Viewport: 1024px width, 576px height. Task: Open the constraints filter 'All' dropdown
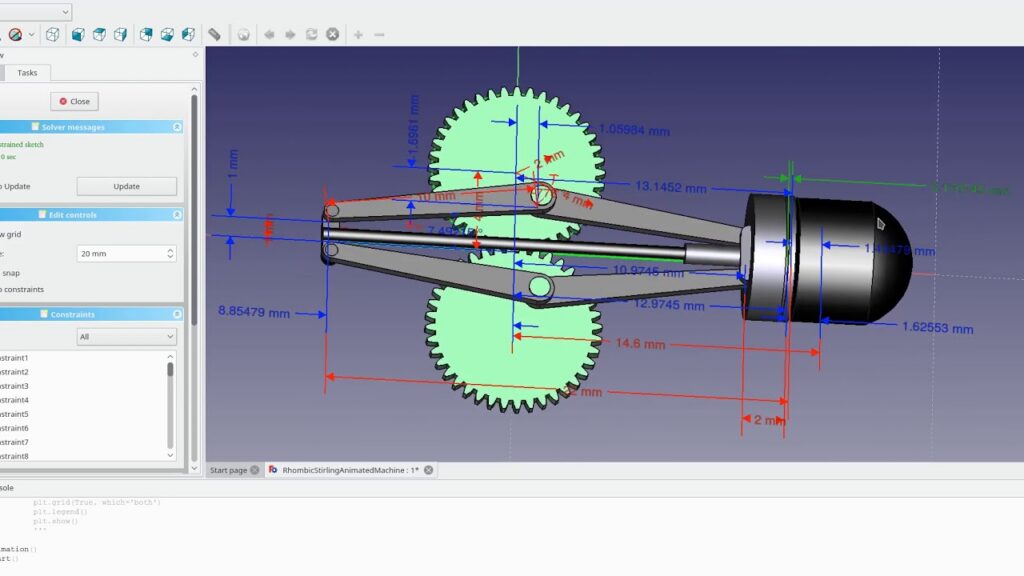pyautogui.click(x=126, y=337)
